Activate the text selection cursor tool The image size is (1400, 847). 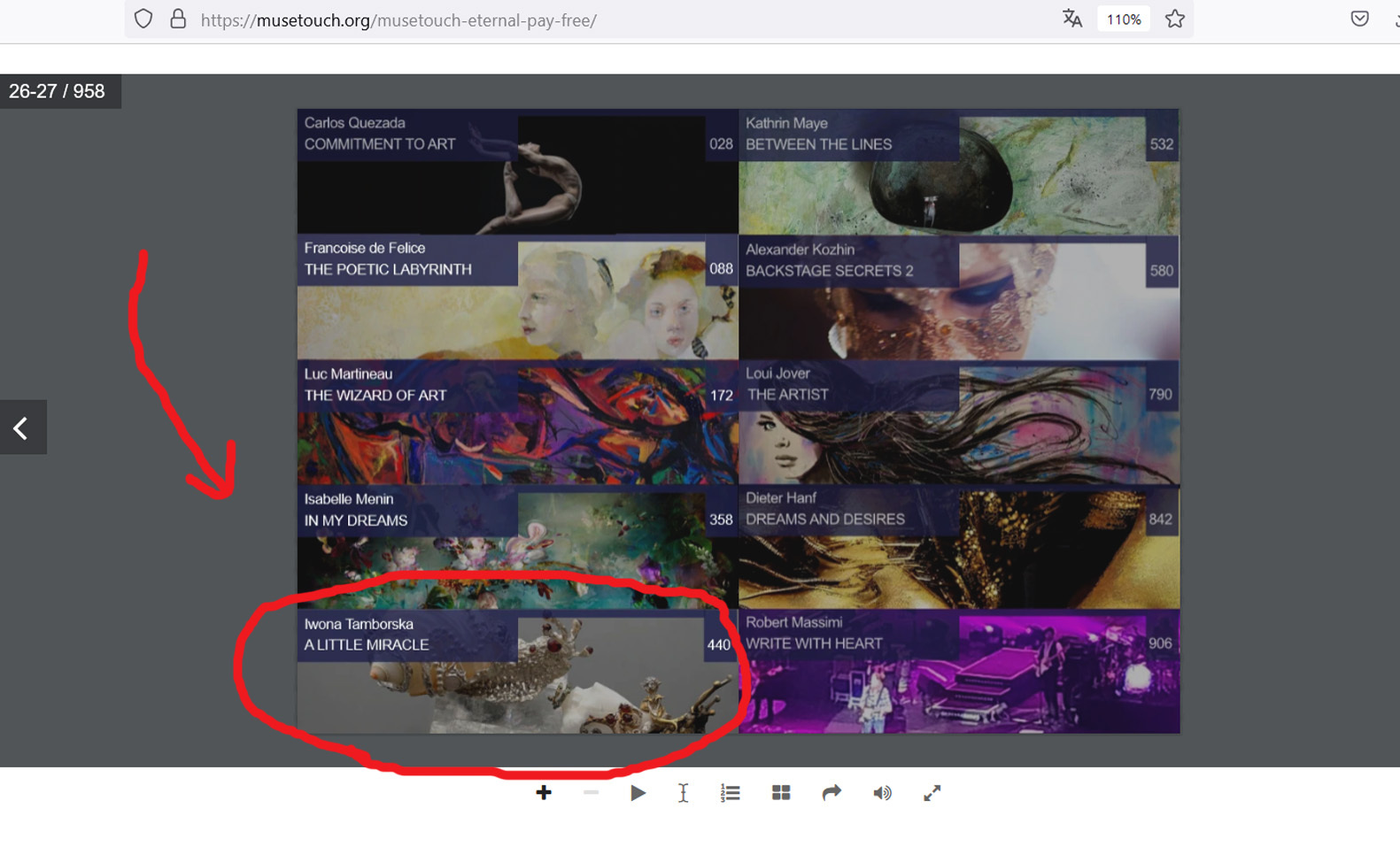click(x=684, y=793)
